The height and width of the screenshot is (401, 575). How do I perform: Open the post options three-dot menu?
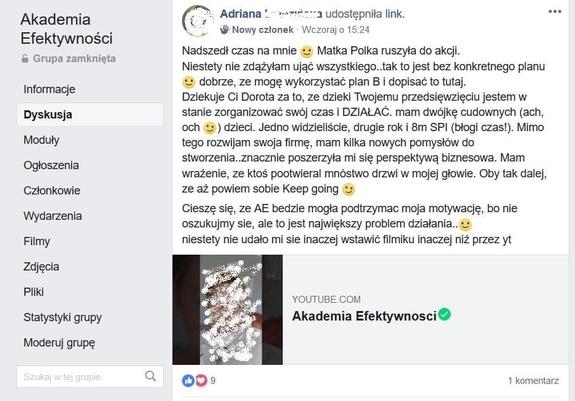(x=555, y=12)
